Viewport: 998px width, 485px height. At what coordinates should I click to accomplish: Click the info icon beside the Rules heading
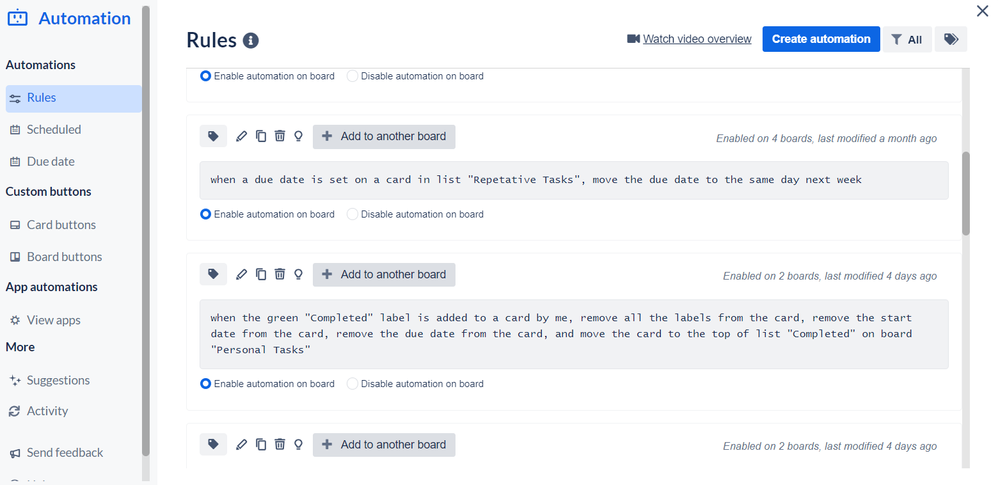pyautogui.click(x=251, y=40)
